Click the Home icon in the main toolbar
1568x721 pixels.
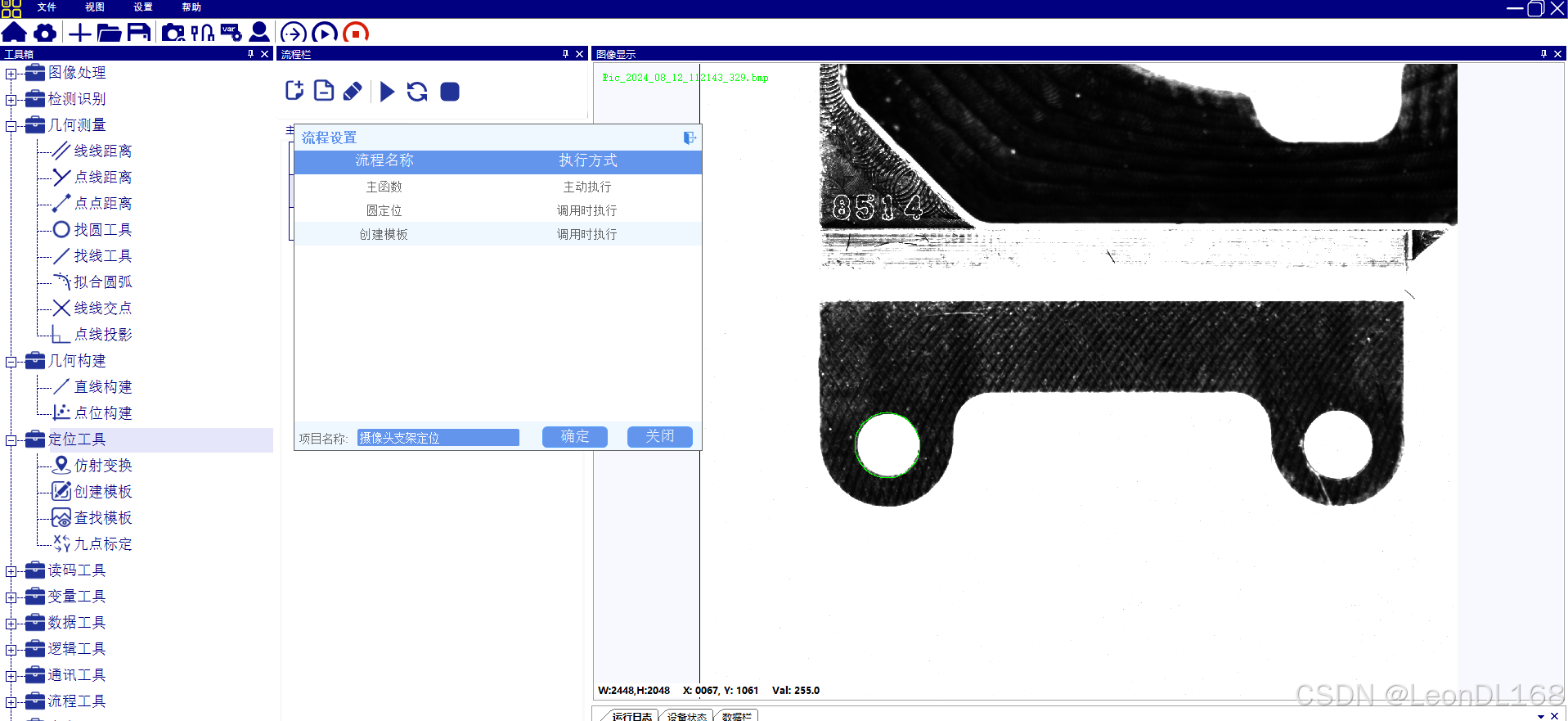(x=14, y=33)
